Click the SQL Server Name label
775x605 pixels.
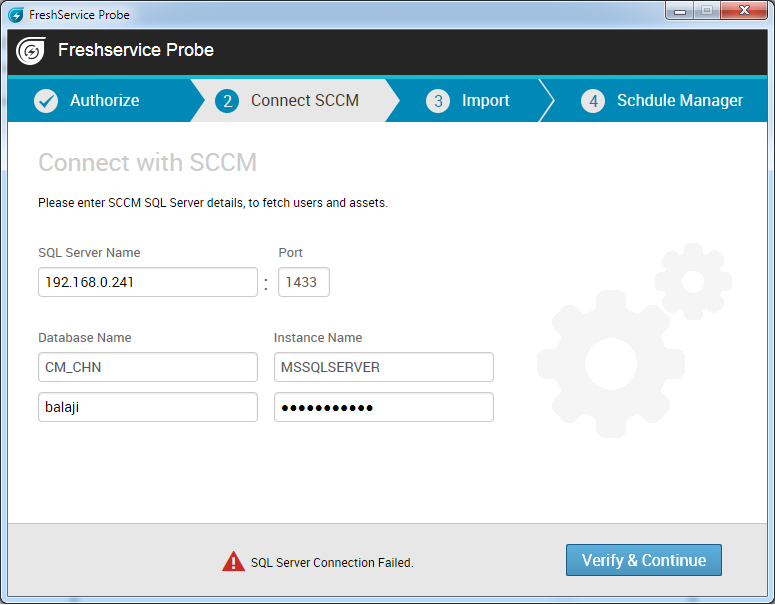pyautogui.click(x=89, y=253)
